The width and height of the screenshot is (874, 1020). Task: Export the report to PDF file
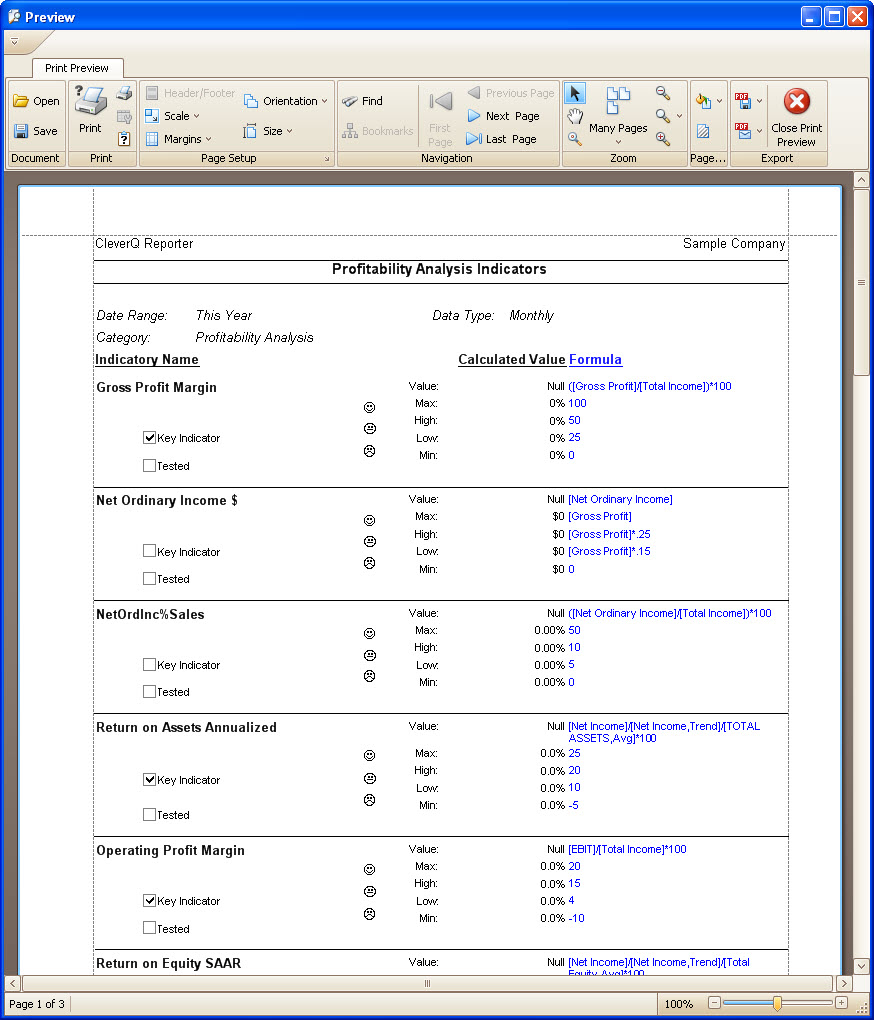tap(742, 98)
